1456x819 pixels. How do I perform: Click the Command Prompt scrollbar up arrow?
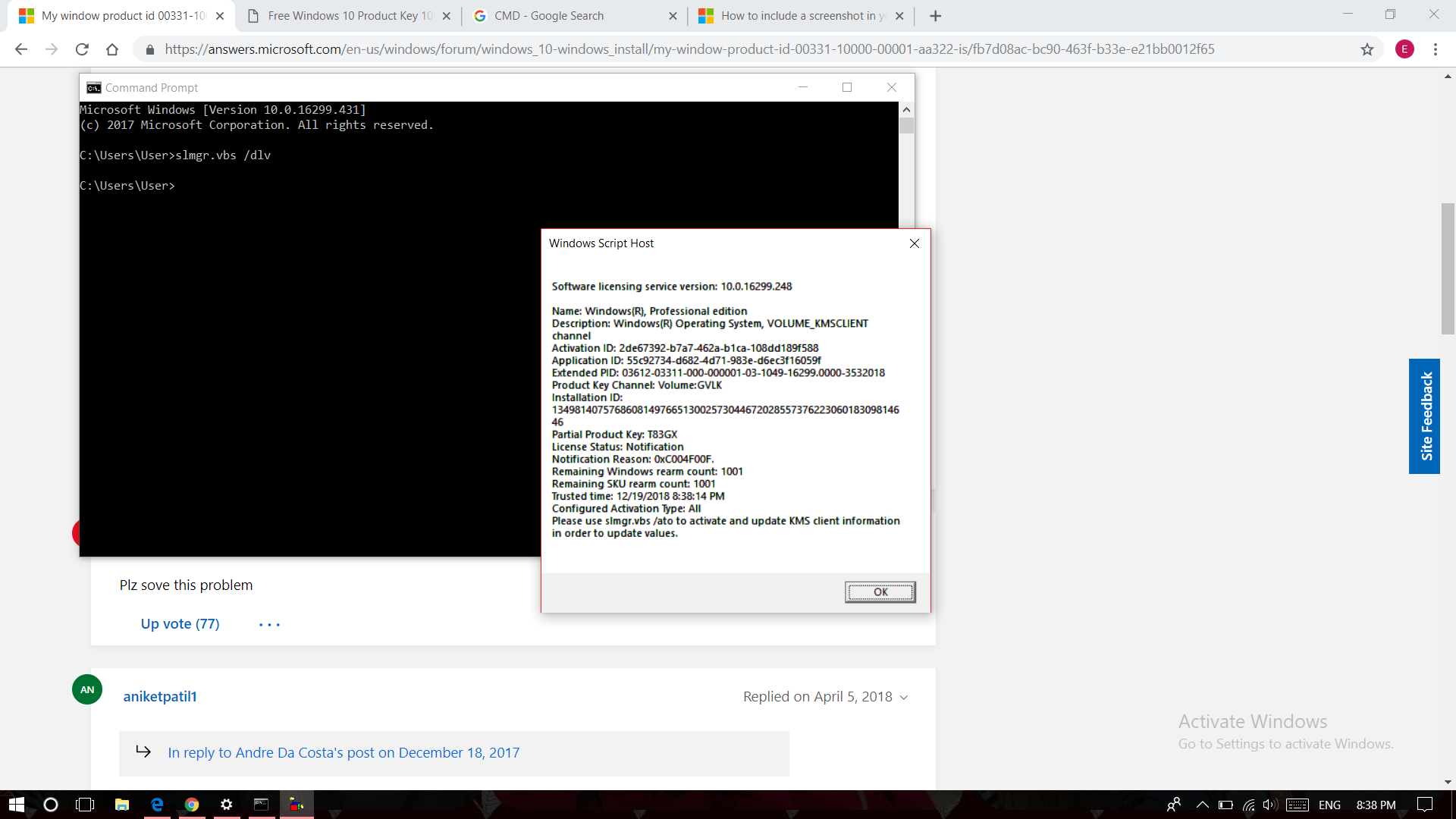pyautogui.click(x=906, y=110)
